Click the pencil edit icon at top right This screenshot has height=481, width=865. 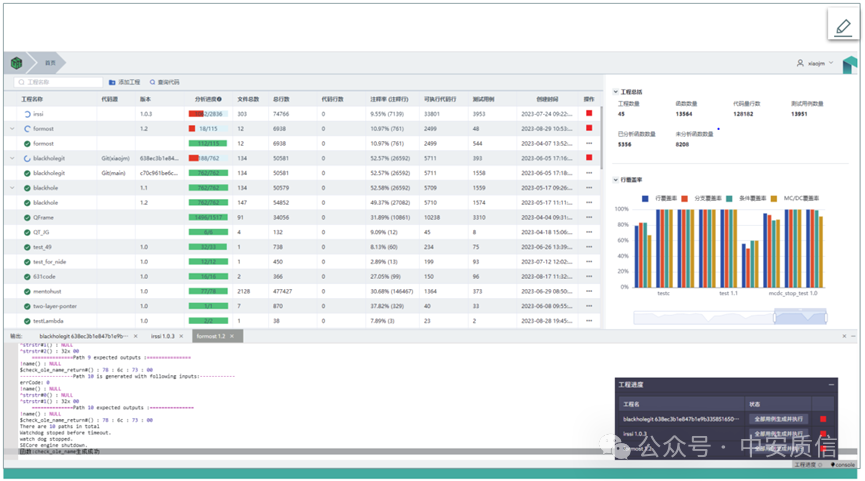coord(841,27)
